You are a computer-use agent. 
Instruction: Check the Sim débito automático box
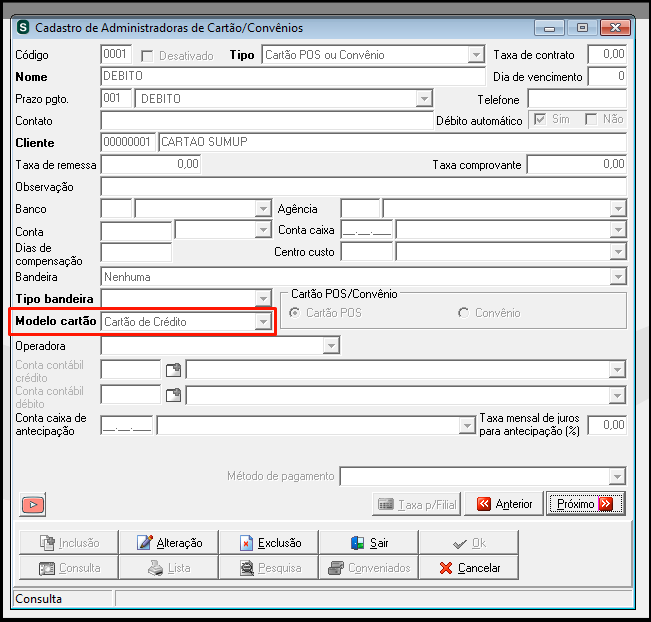coord(540,120)
